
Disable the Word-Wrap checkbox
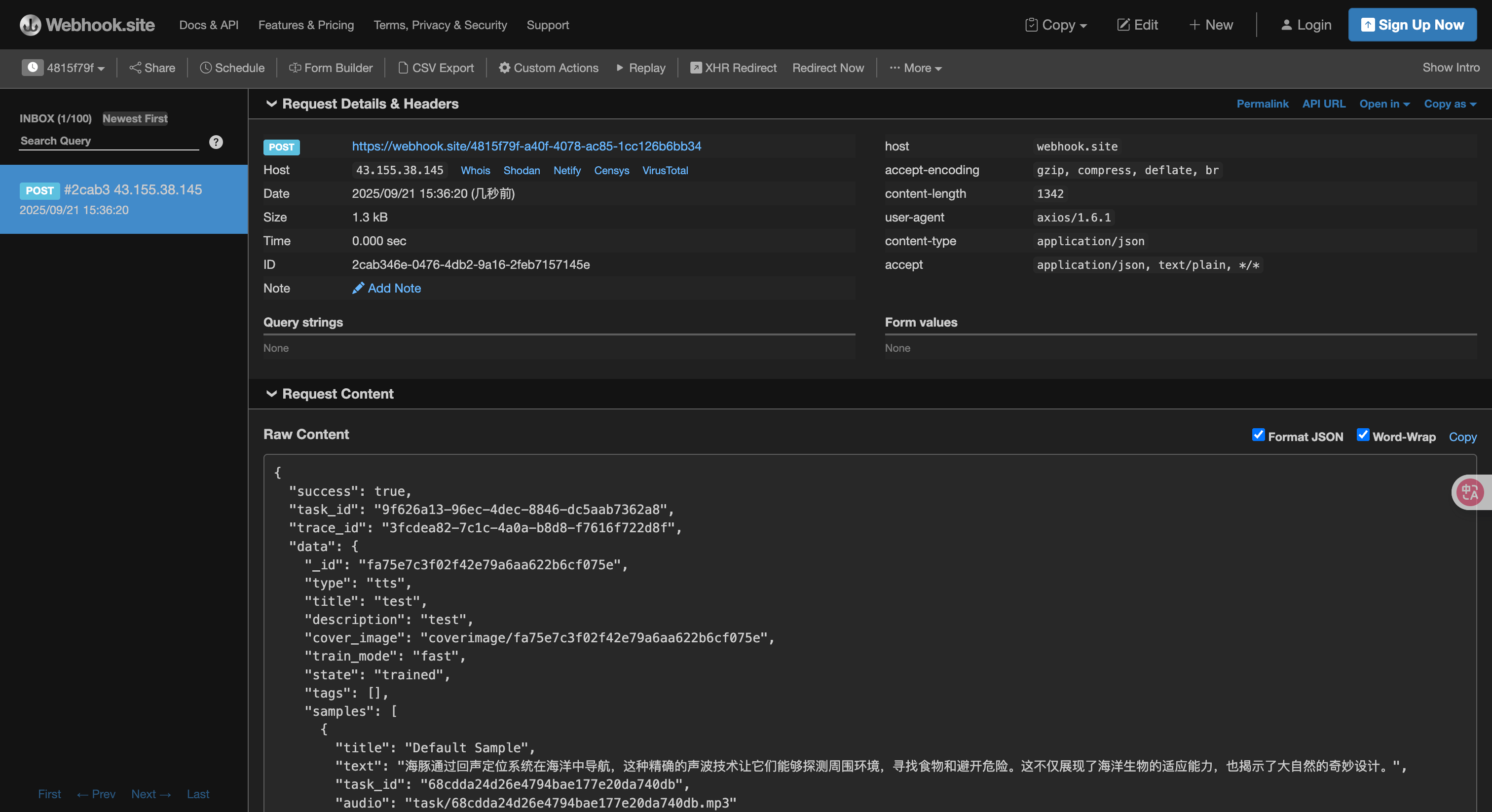(x=1363, y=435)
